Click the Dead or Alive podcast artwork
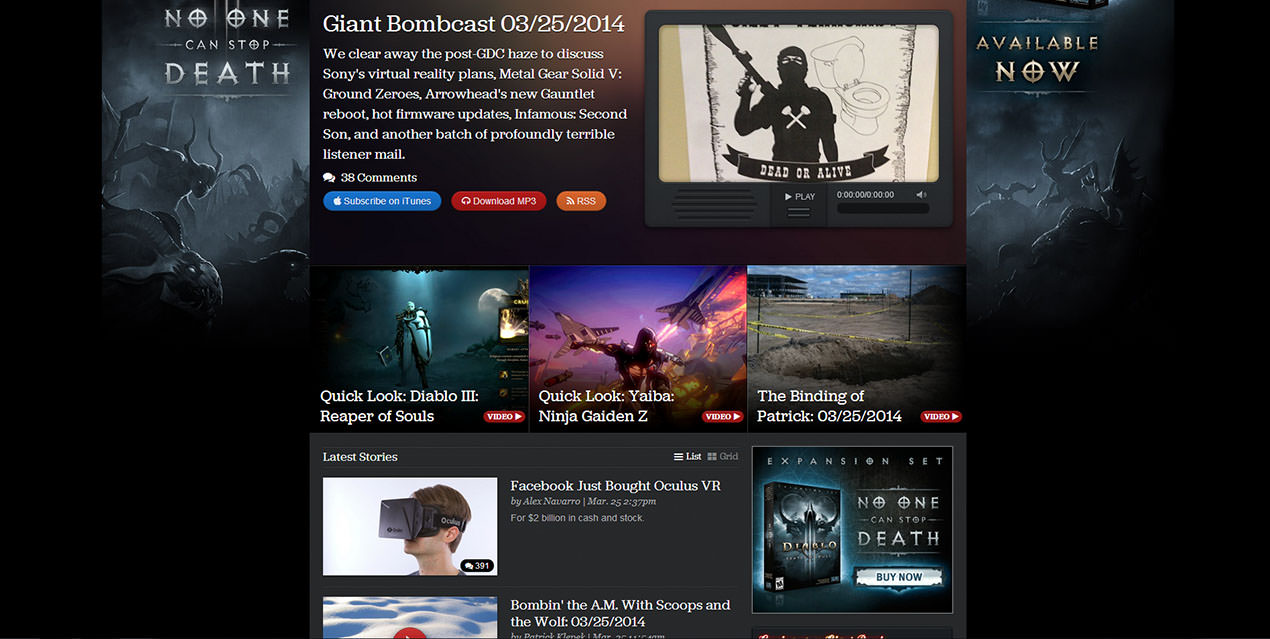Viewport: 1270px width, 639px height. [x=799, y=104]
